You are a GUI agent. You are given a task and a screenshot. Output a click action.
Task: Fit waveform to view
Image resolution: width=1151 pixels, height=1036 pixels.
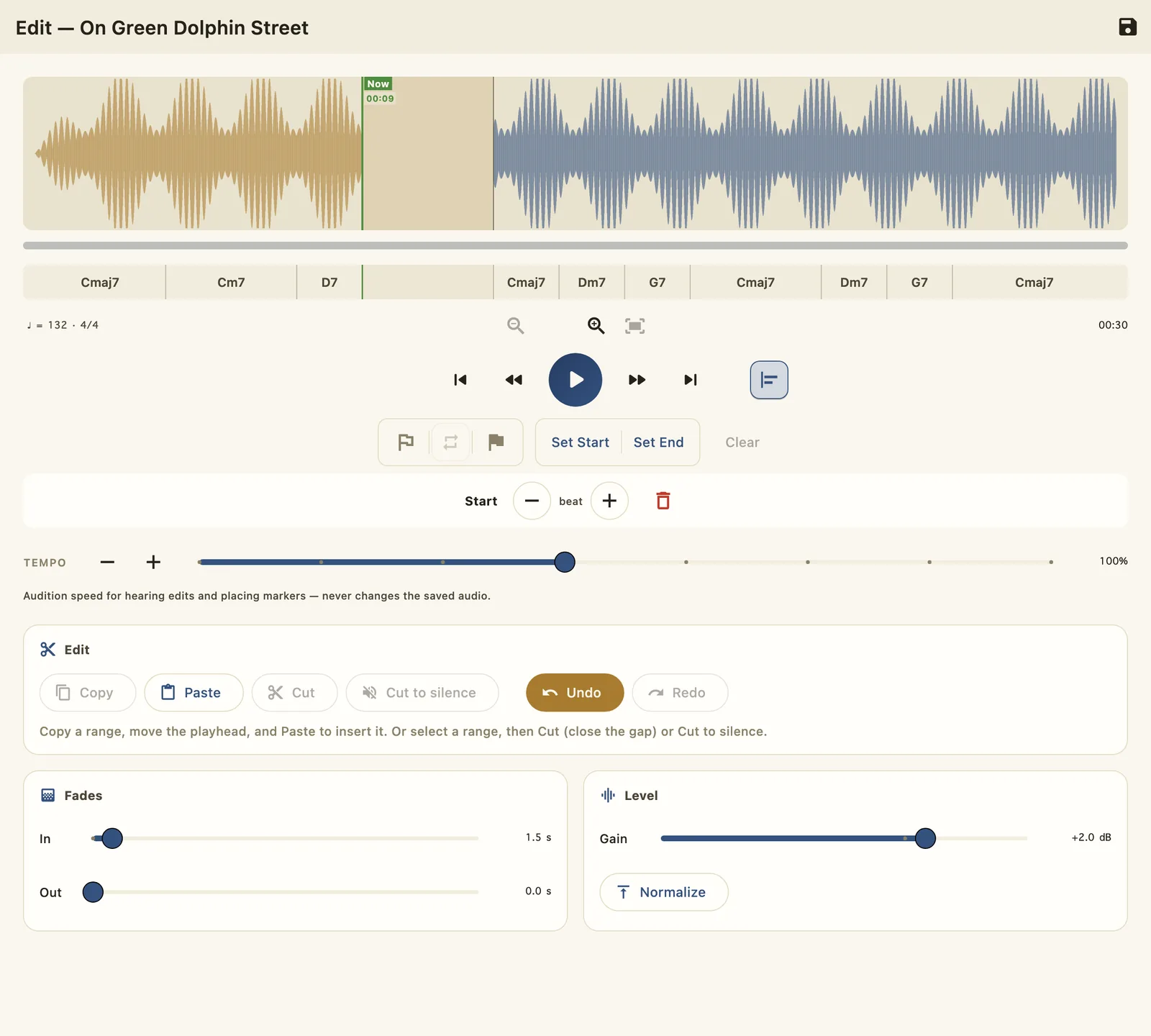coord(634,325)
